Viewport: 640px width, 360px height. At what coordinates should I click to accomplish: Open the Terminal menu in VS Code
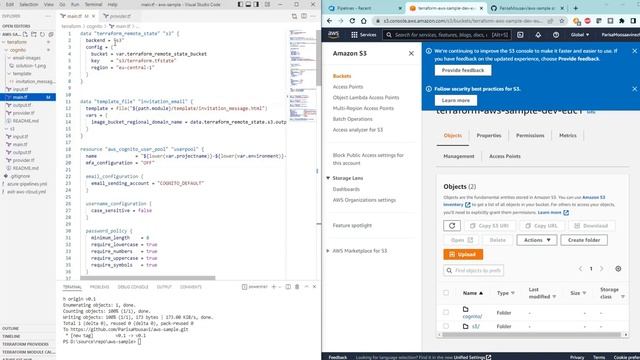93,4
